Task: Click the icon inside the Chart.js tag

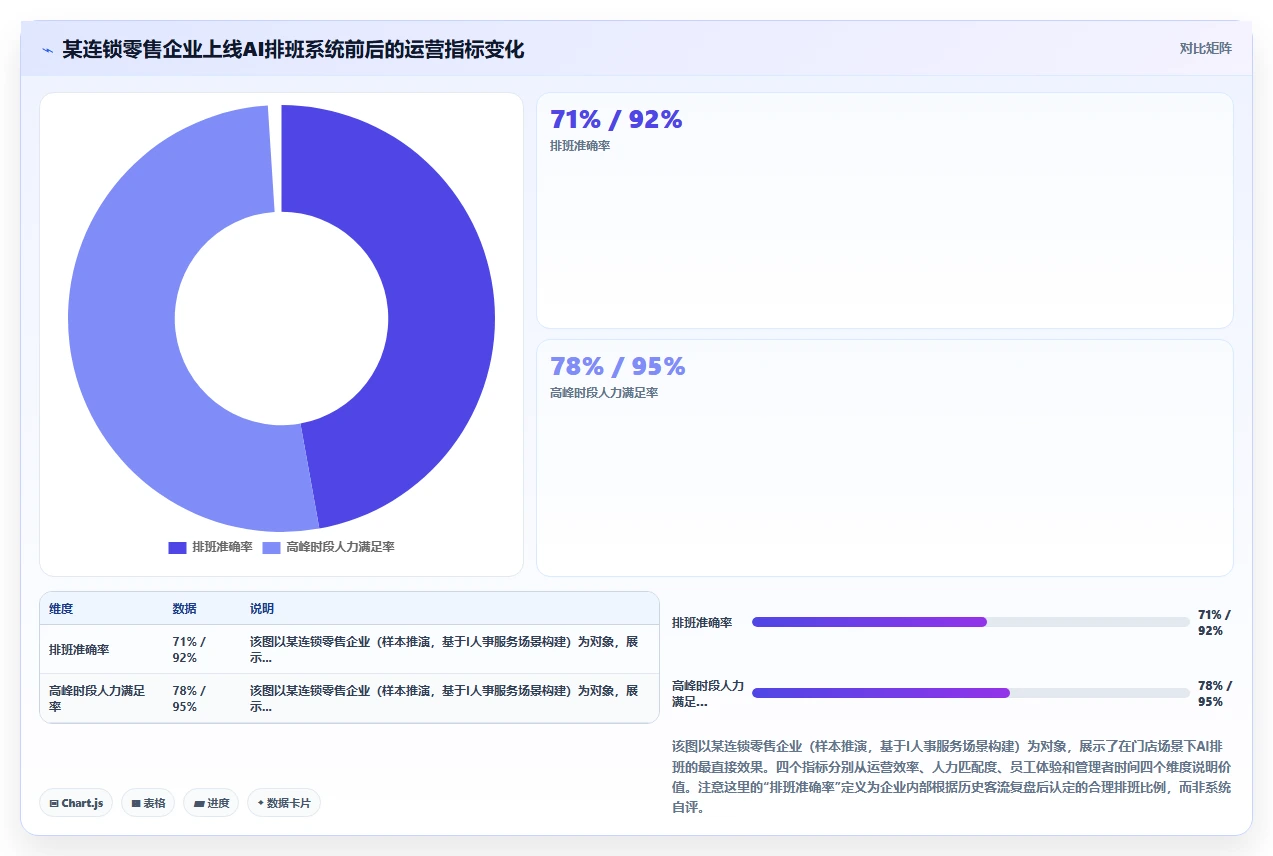Action: pos(54,803)
